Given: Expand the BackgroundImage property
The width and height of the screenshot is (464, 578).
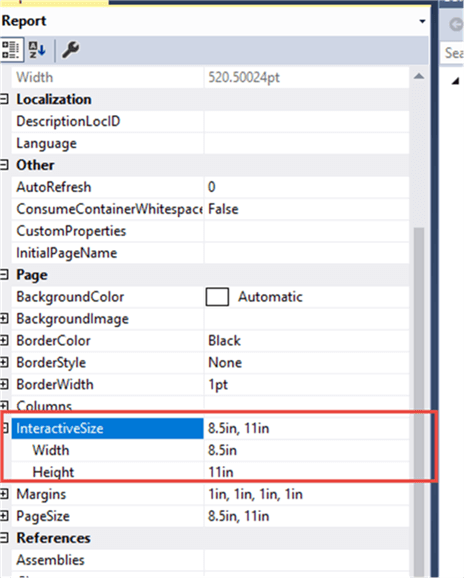Looking at the screenshot, I should [x=4, y=318].
